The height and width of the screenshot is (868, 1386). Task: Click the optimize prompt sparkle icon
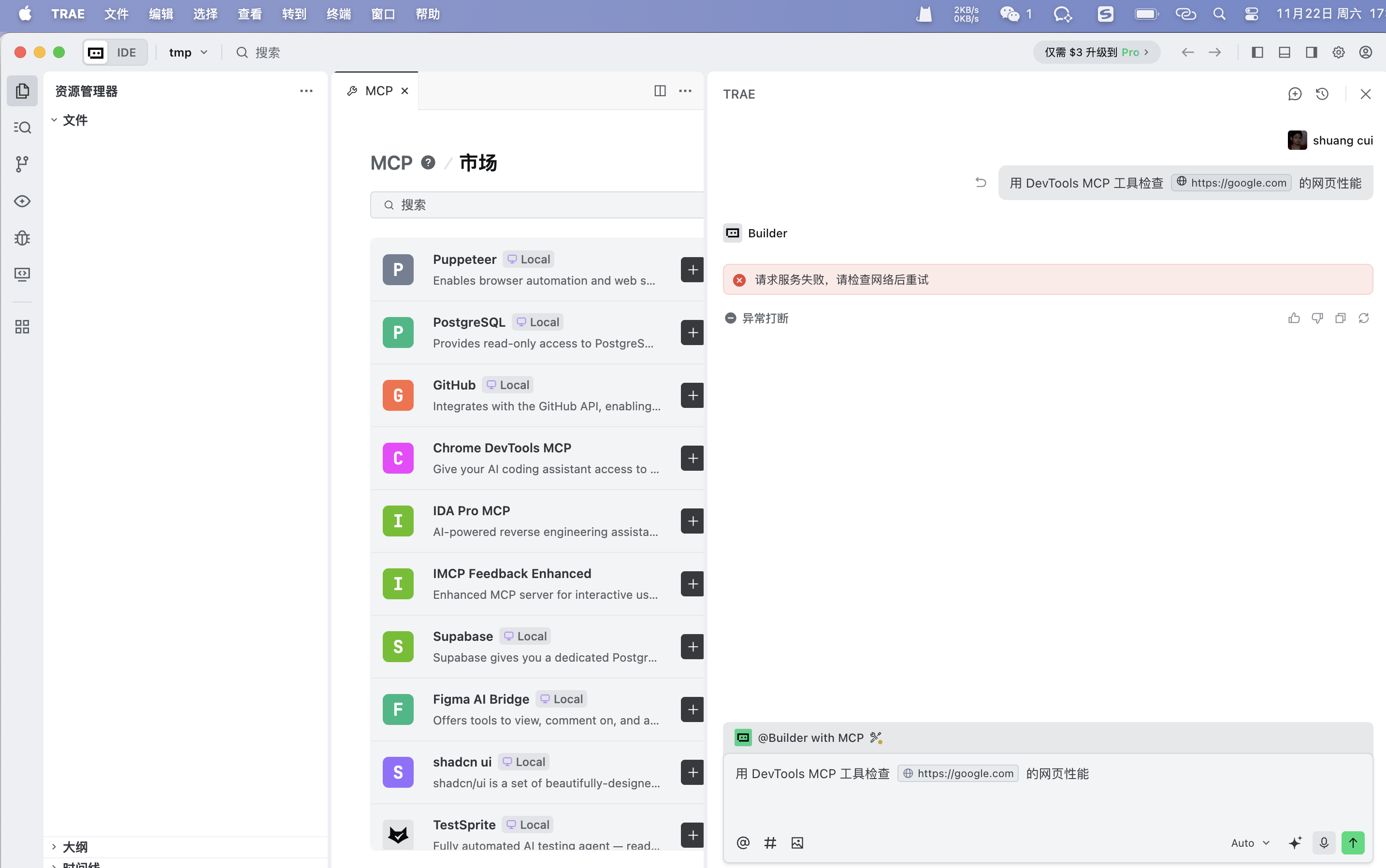point(1295,843)
